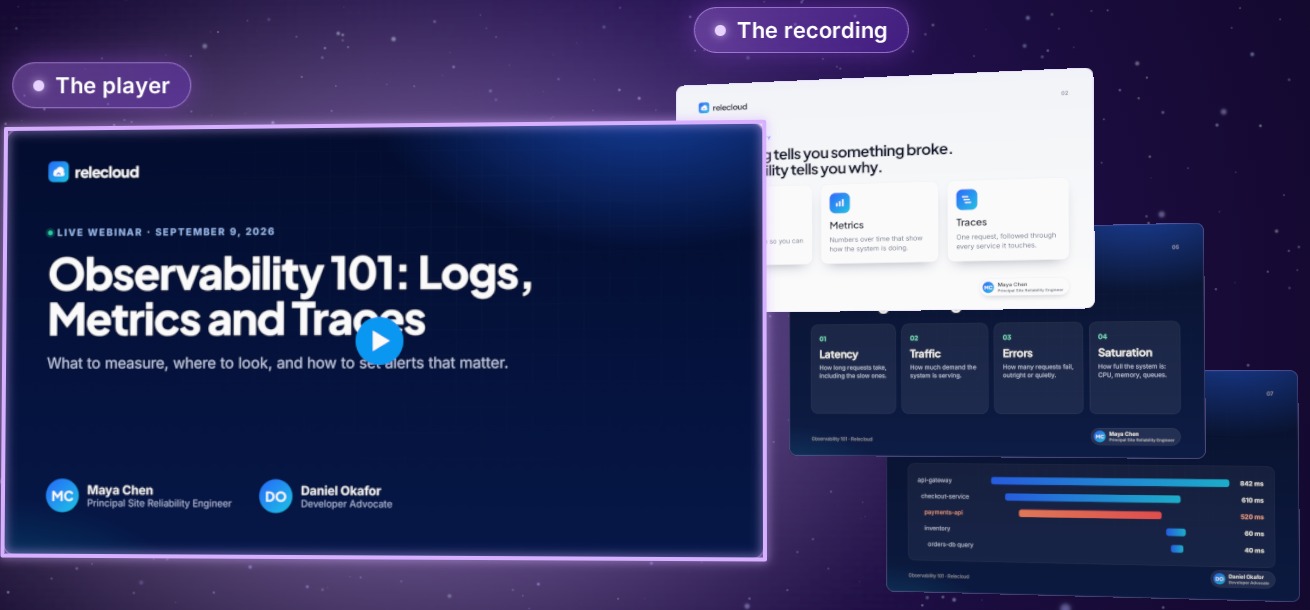1310x610 pixels.
Task: Click the Maya Chen badge on the dark cards slide
Action: [x=1135, y=437]
